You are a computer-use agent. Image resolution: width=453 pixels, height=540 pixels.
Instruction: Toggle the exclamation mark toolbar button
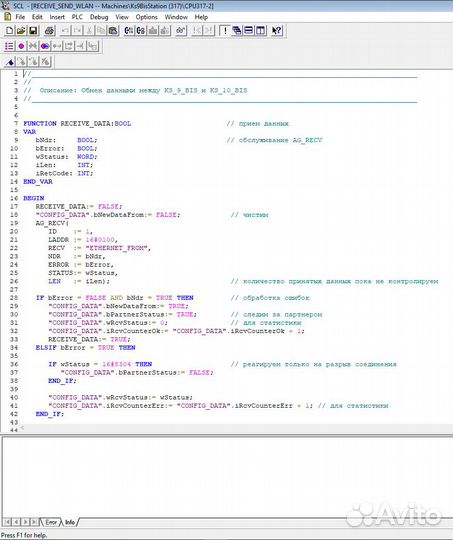click(x=225, y=31)
